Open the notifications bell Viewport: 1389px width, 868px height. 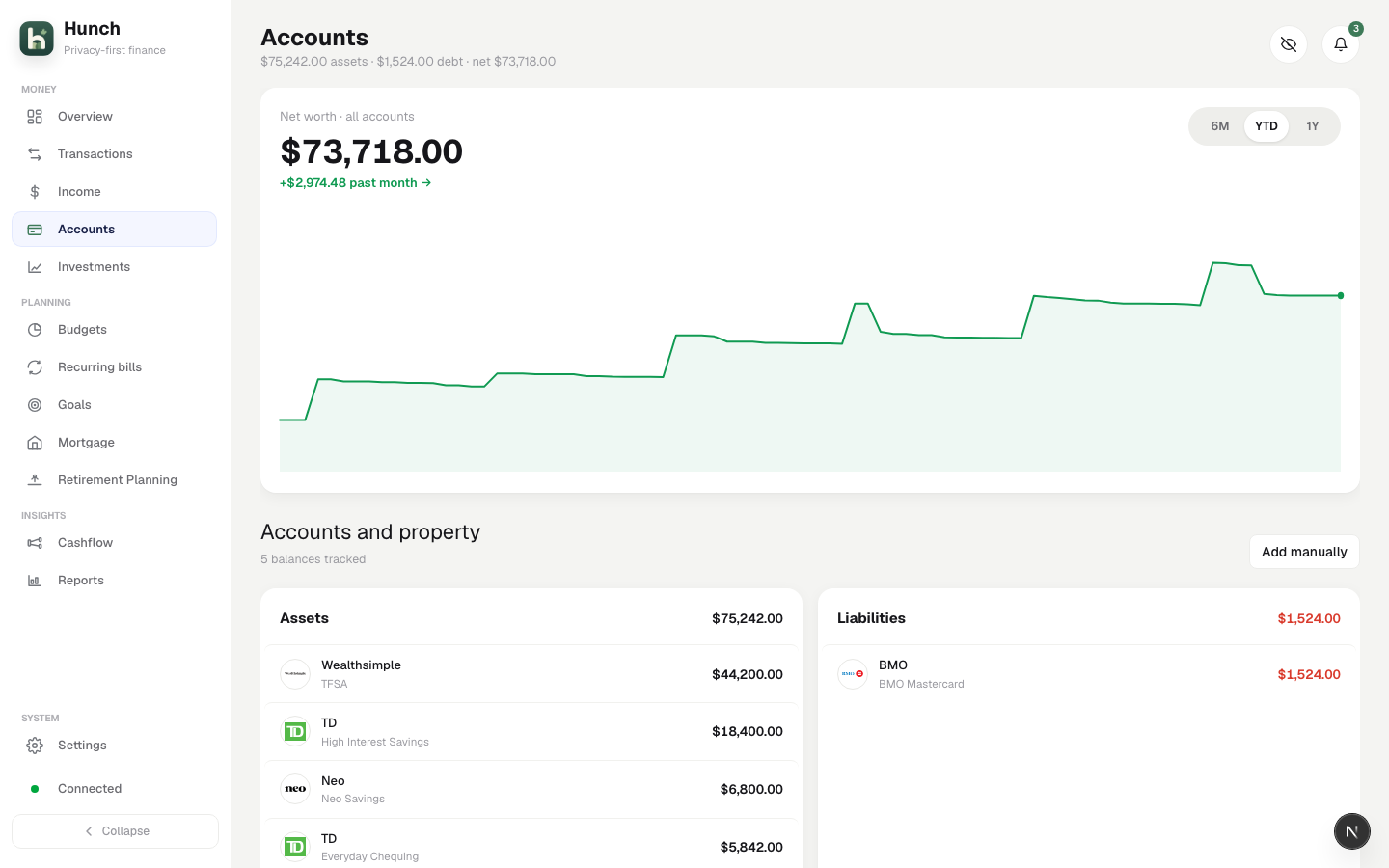pyautogui.click(x=1340, y=44)
